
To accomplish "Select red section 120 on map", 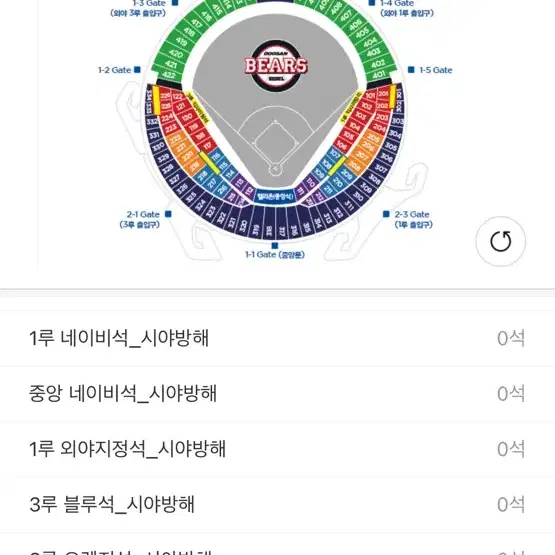I will coord(186,117).
